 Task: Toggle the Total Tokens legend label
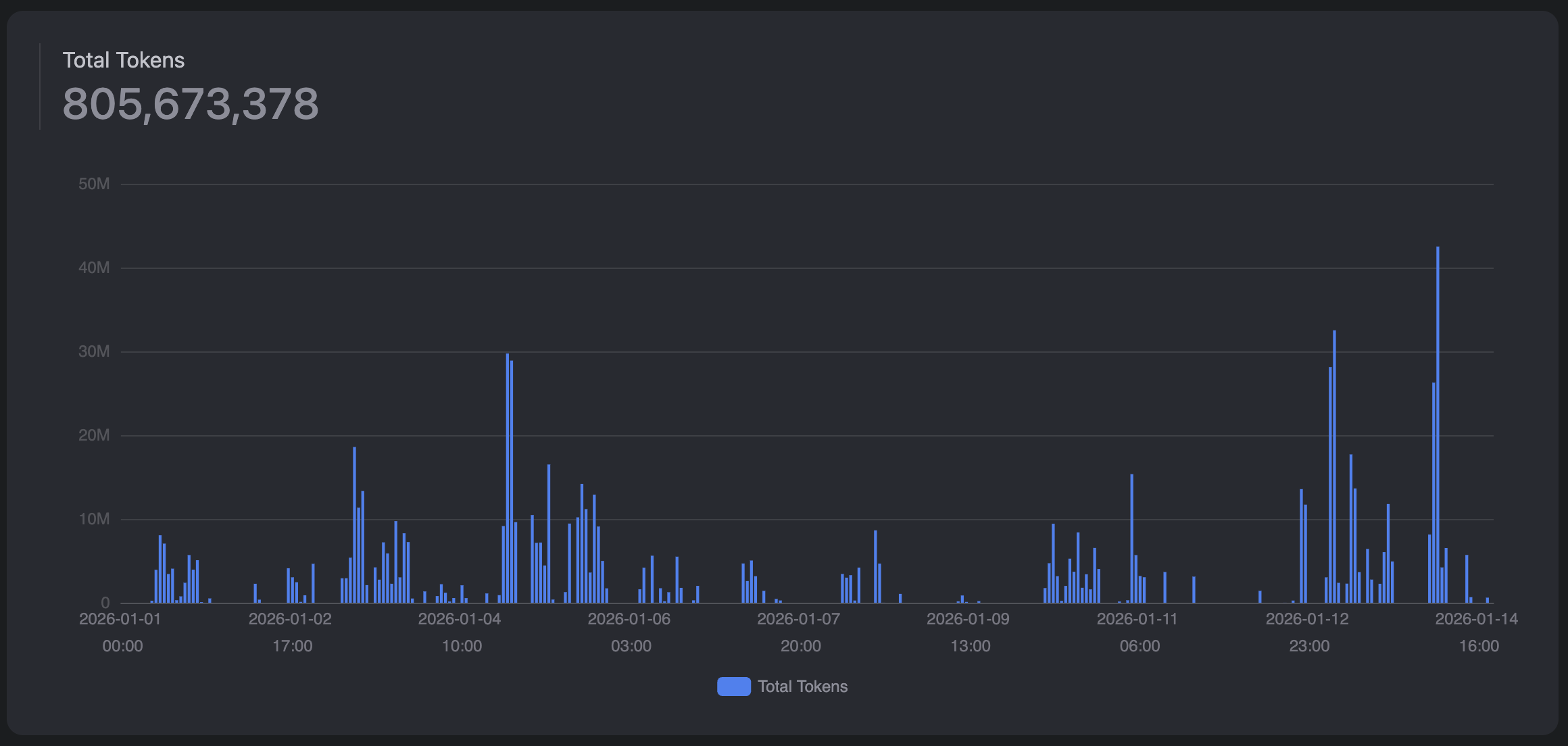pos(802,687)
